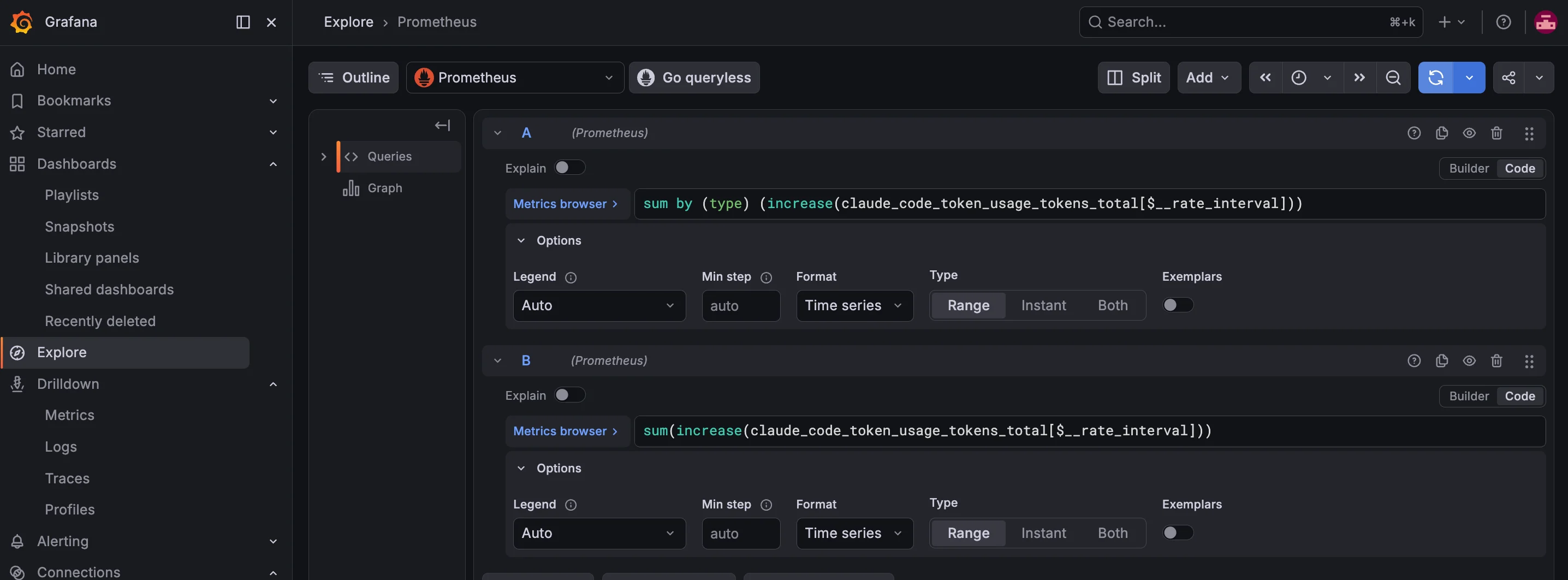Toggle Explain switch for query B

coord(570,394)
